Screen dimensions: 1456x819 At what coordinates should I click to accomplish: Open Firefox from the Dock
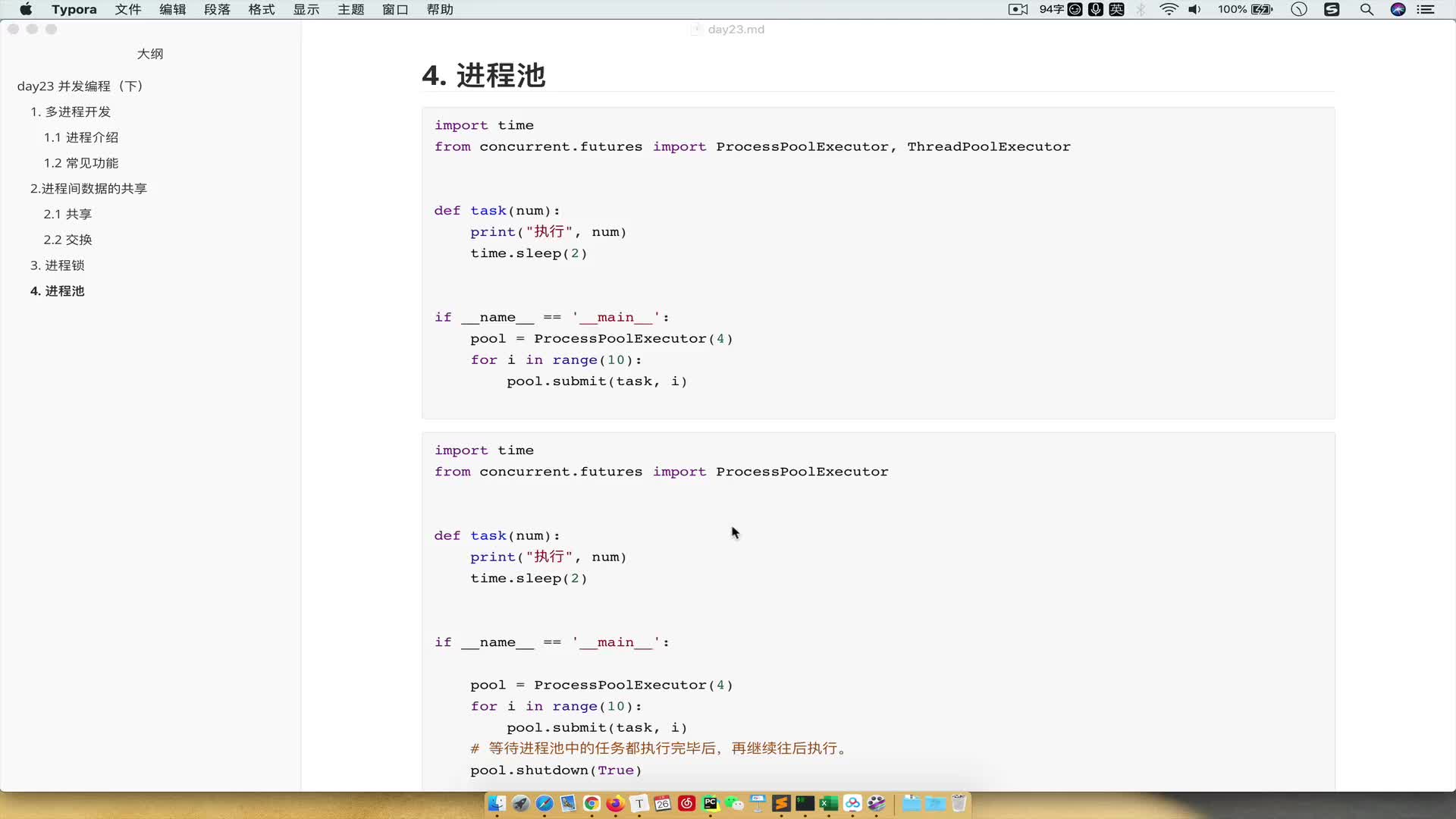[615, 804]
